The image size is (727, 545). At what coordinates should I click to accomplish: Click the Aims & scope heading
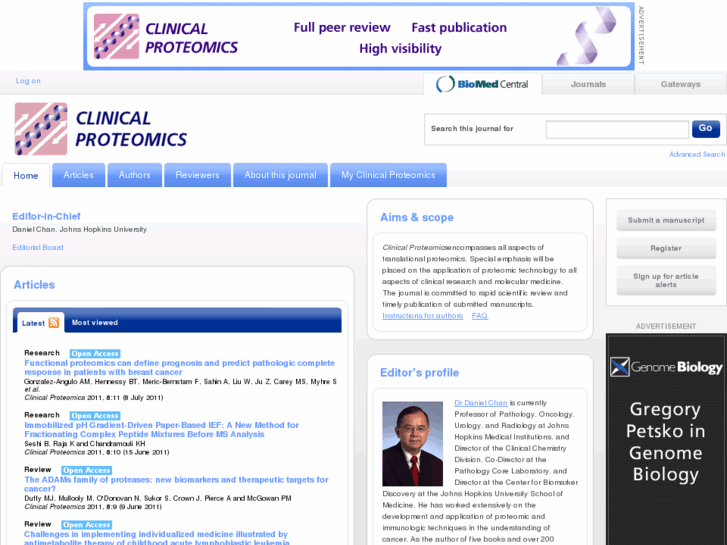coord(417,218)
